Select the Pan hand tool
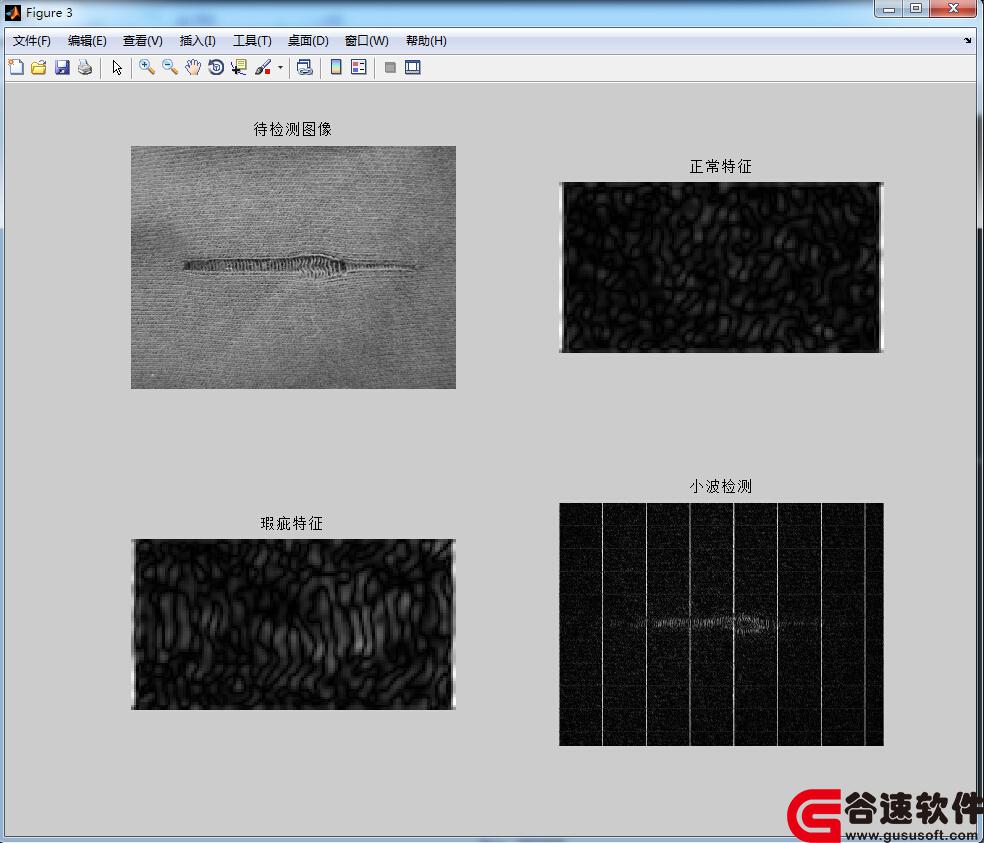 click(193, 67)
